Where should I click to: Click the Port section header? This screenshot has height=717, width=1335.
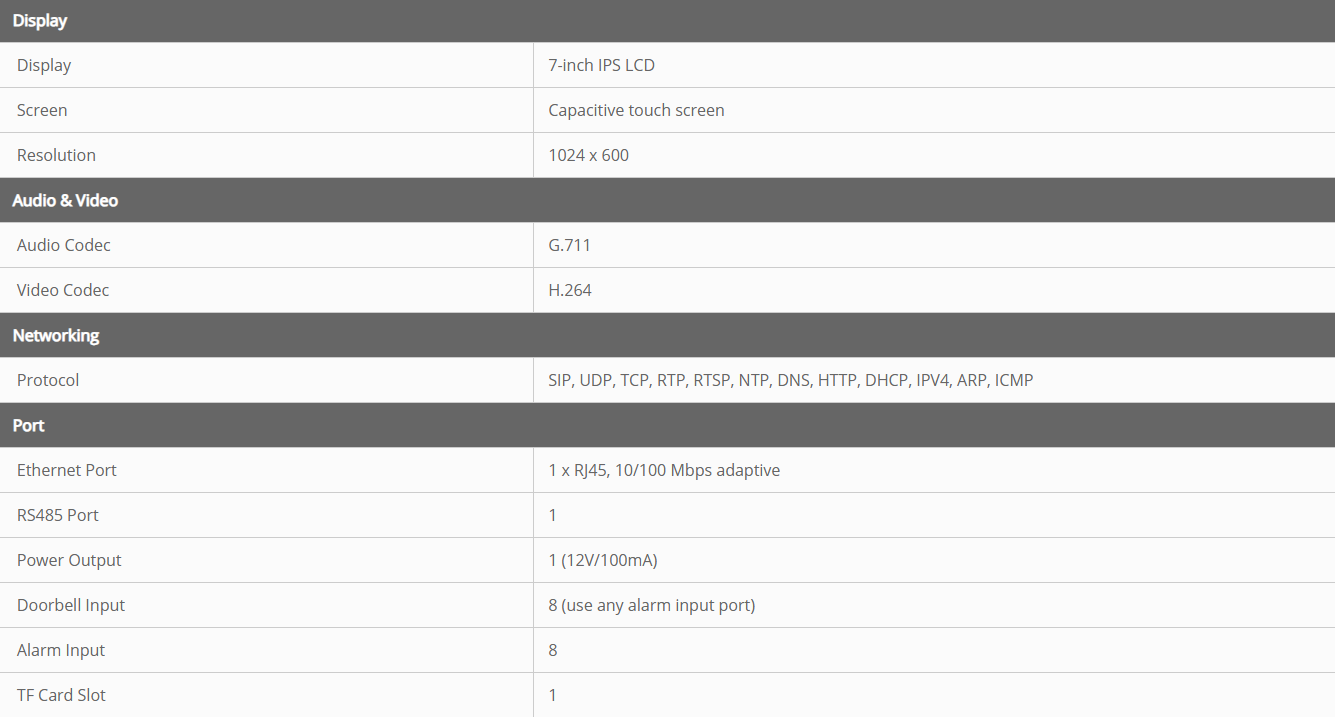[29, 425]
